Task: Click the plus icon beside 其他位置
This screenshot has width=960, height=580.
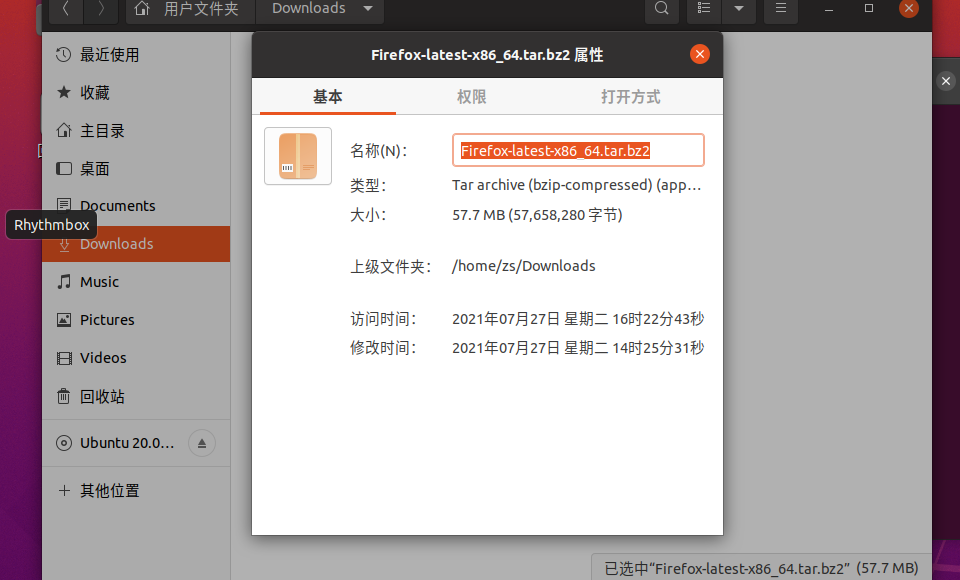Action: click(64, 491)
